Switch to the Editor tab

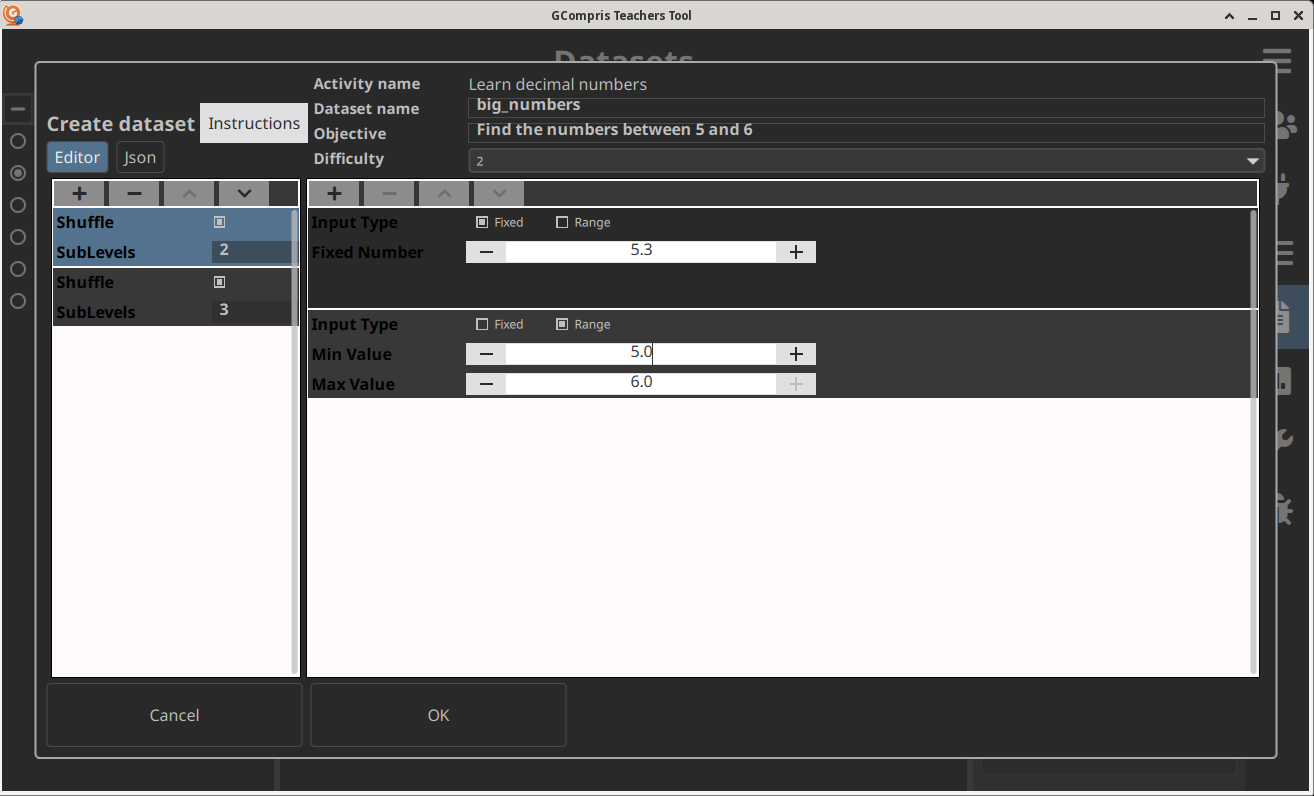77,157
